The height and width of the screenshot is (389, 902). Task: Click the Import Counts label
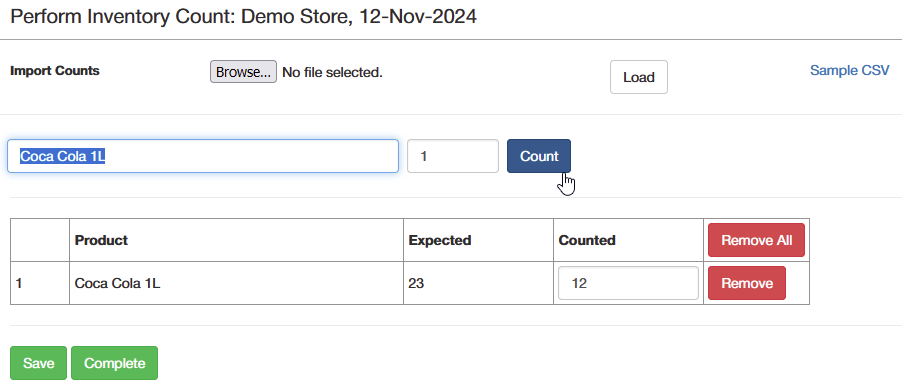point(55,71)
